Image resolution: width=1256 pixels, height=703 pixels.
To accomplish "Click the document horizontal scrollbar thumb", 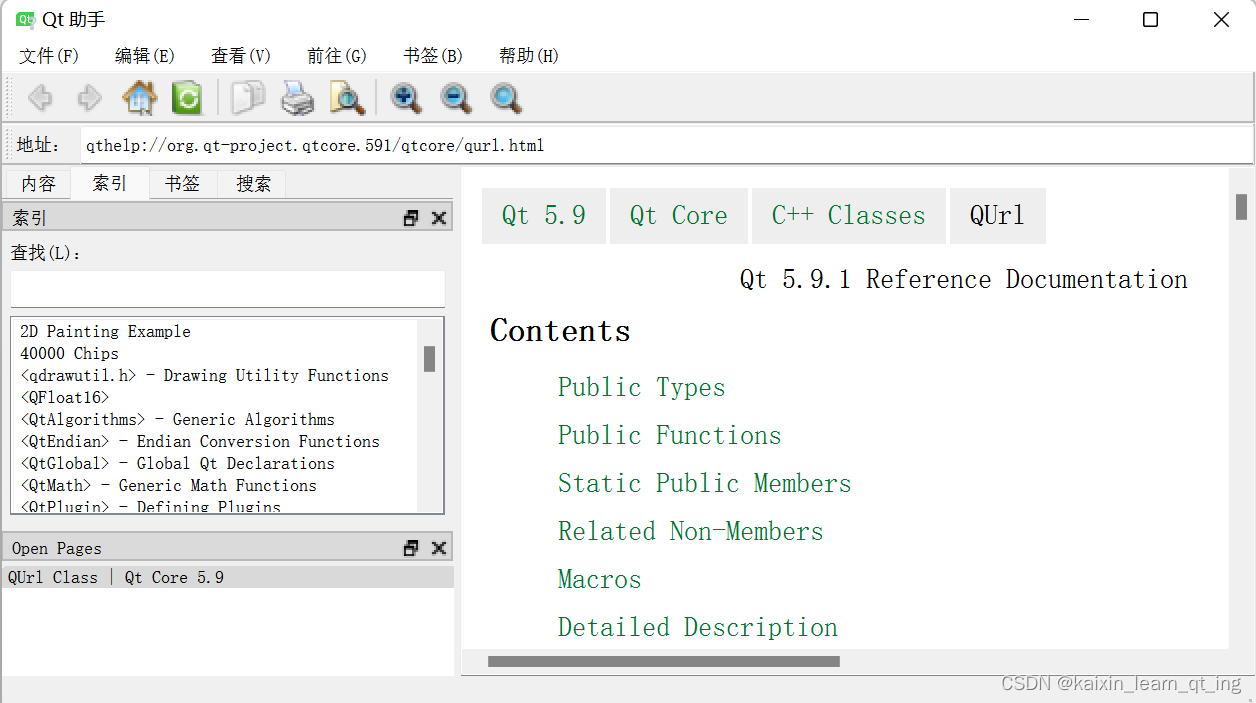I will tap(664, 661).
